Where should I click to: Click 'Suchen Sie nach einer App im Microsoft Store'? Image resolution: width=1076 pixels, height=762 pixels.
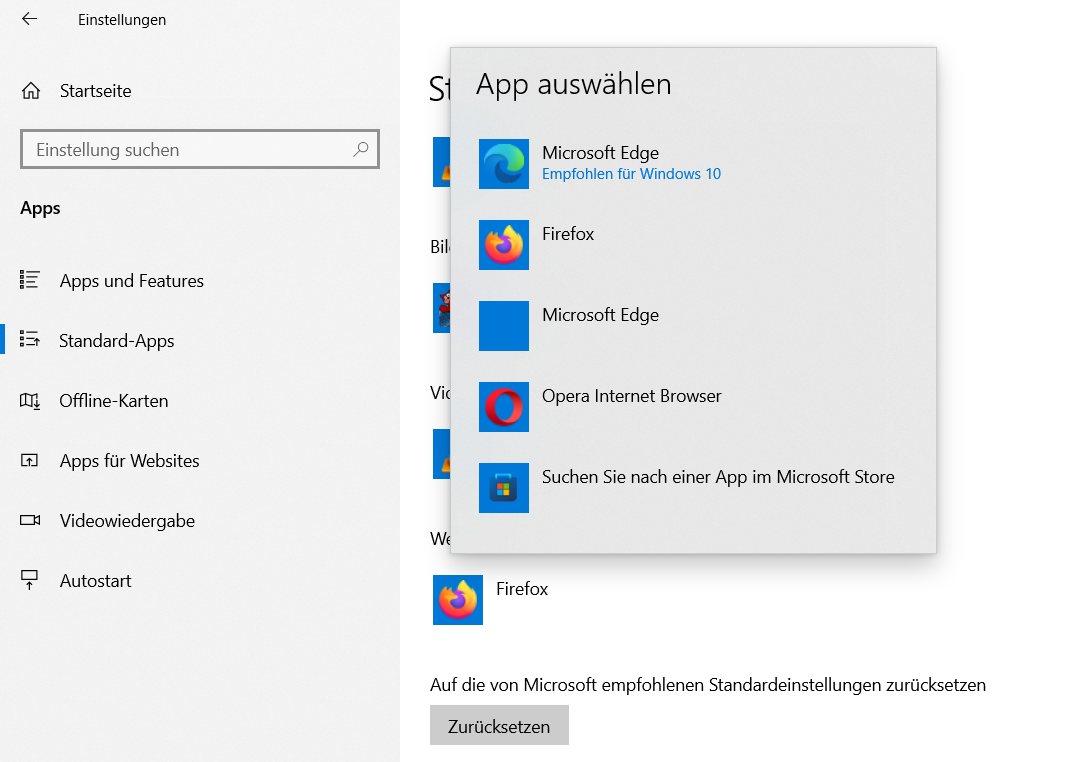pos(718,477)
